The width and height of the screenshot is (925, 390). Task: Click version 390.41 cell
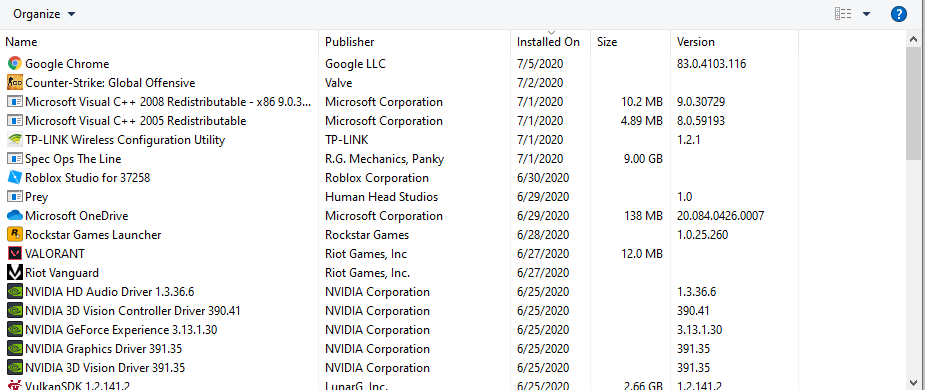[693, 311]
